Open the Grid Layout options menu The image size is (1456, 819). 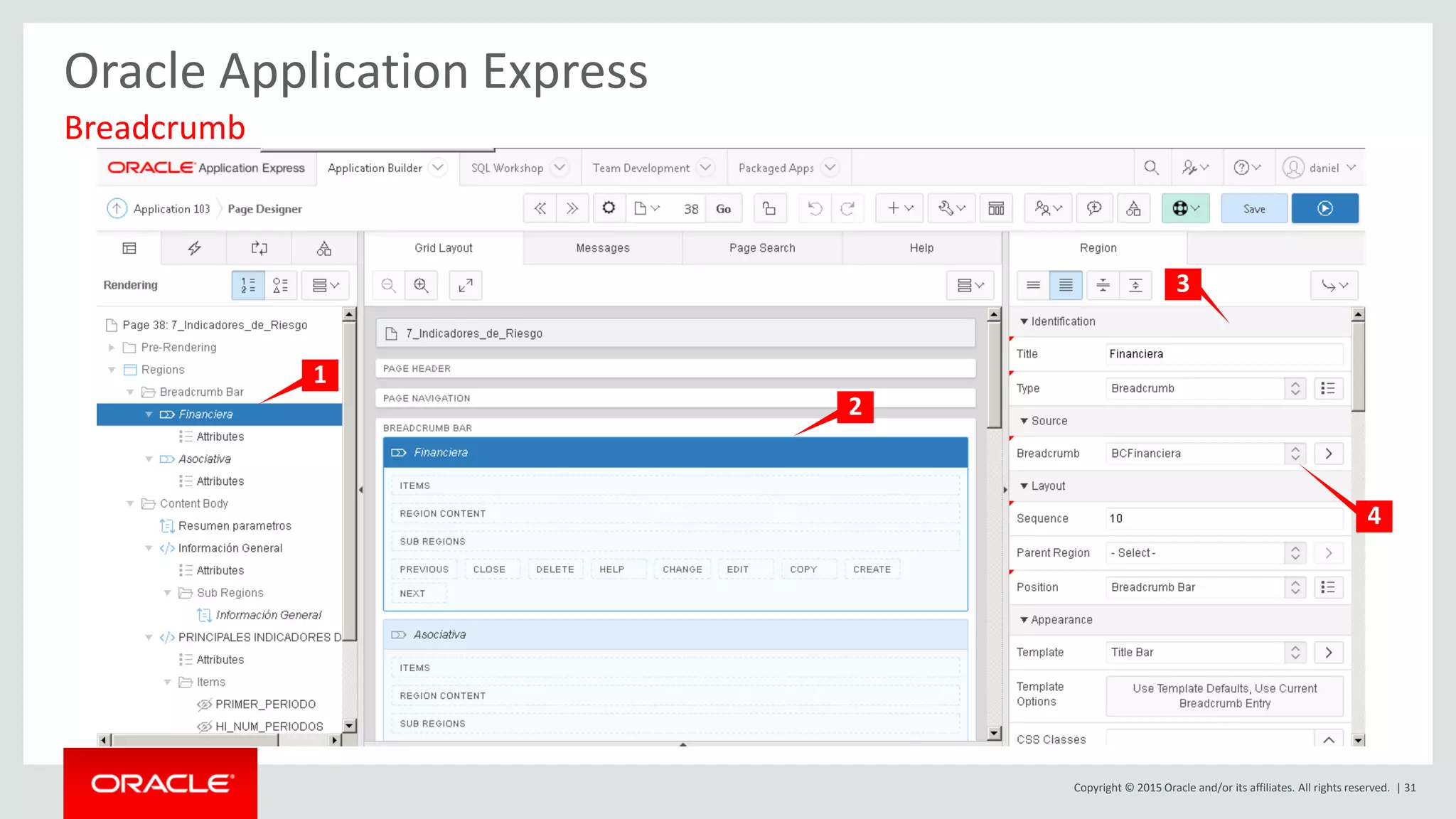[x=970, y=285]
